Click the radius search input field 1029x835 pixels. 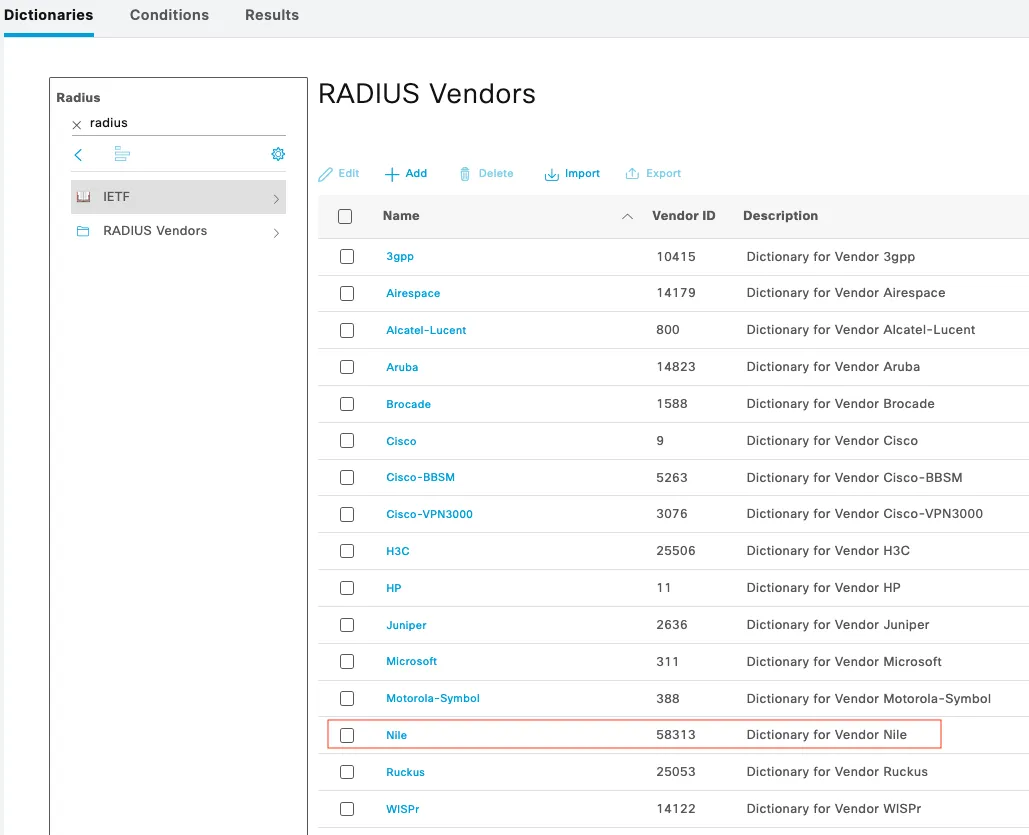click(186, 123)
